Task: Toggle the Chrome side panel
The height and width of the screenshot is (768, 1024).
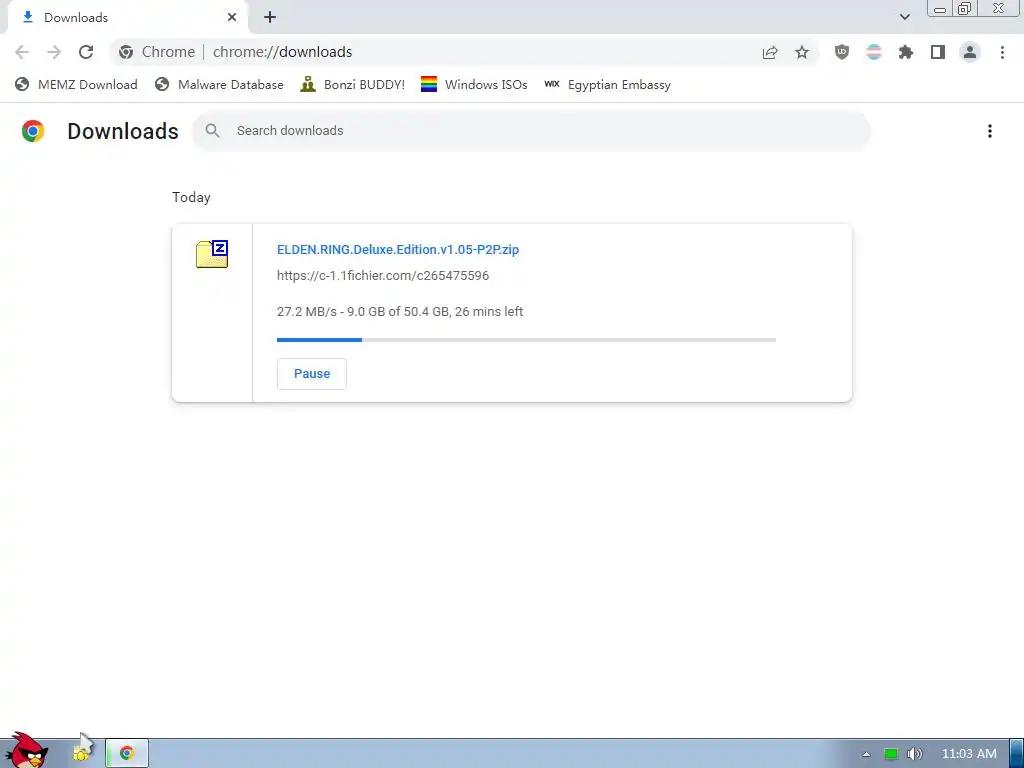Action: 938,52
